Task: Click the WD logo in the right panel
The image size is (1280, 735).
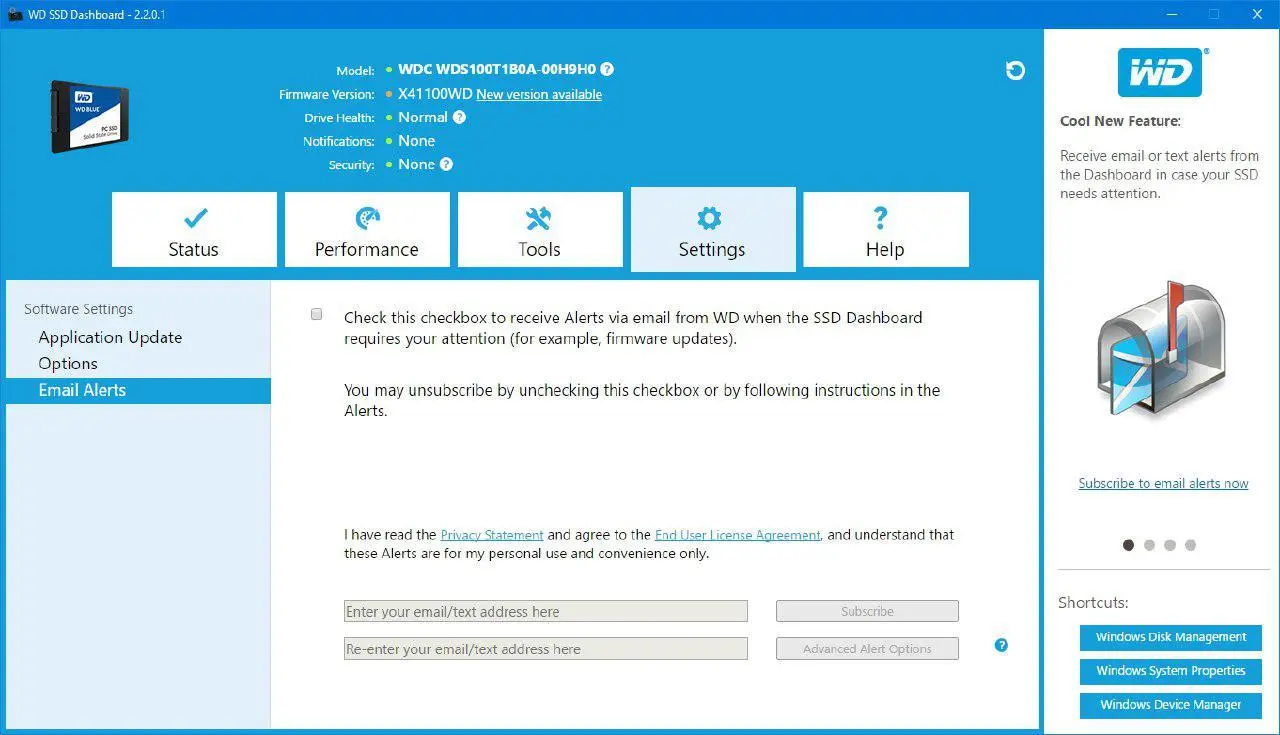Action: [1160, 73]
